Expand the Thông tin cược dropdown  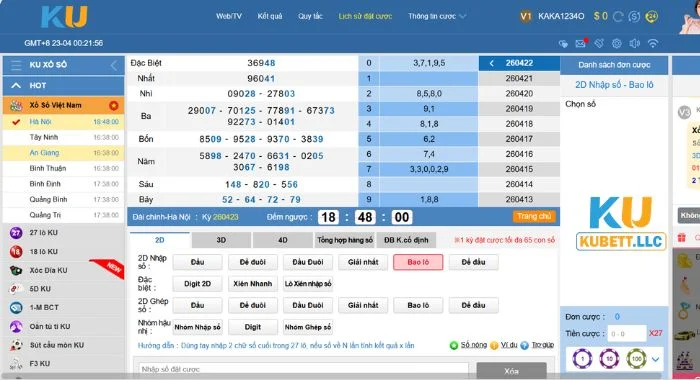coord(437,16)
